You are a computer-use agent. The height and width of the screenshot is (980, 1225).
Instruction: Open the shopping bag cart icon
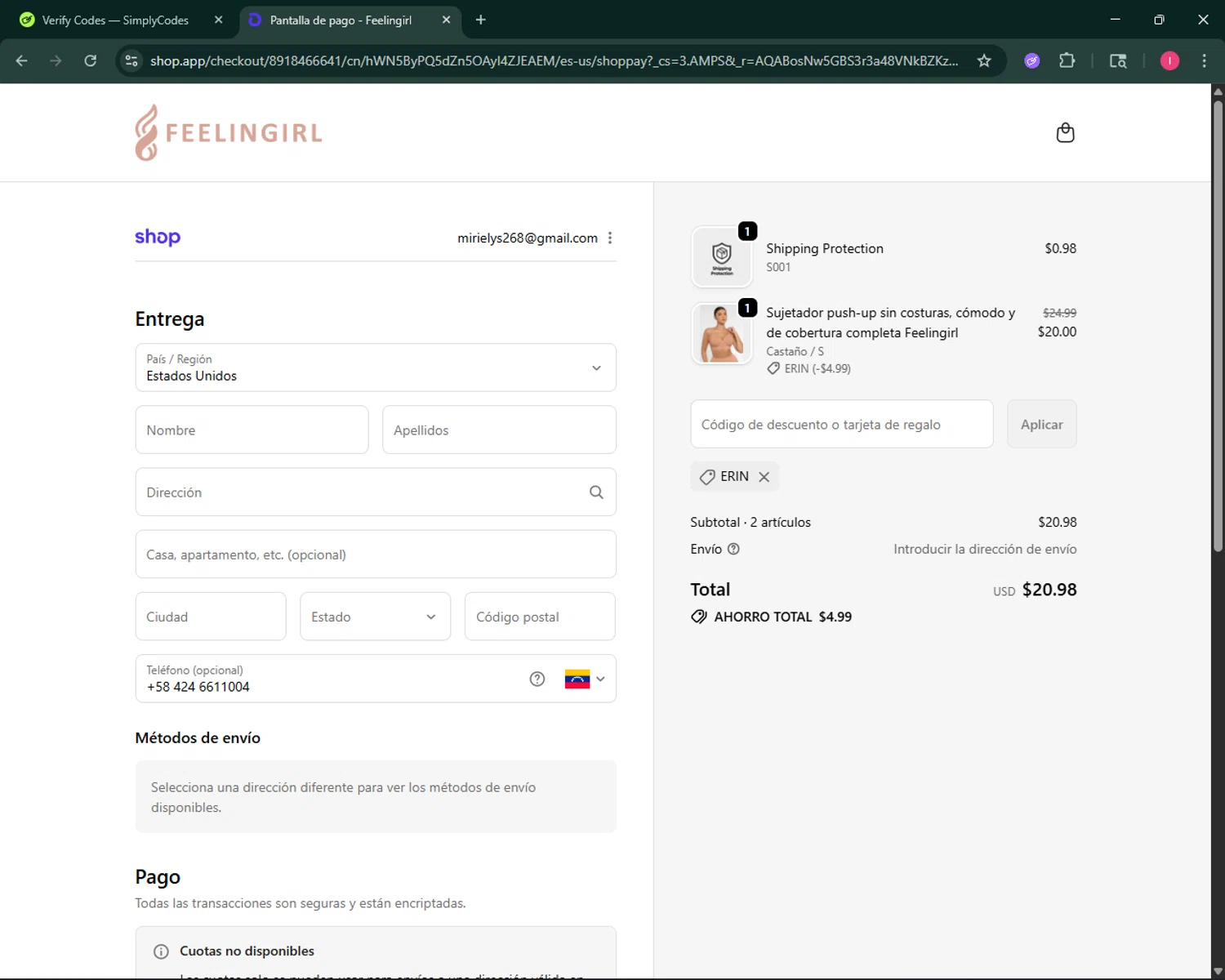coord(1065,132)
